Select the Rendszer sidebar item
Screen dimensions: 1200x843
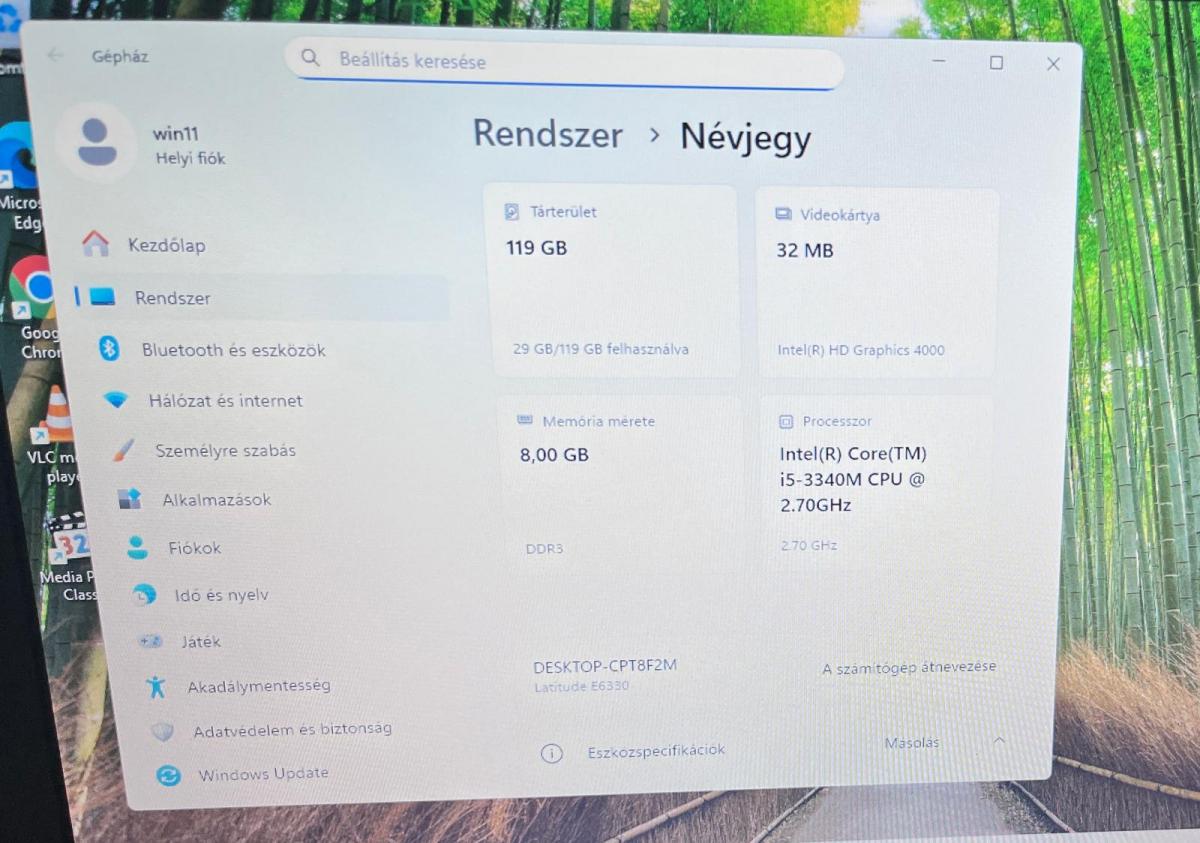tap(262, 297)
